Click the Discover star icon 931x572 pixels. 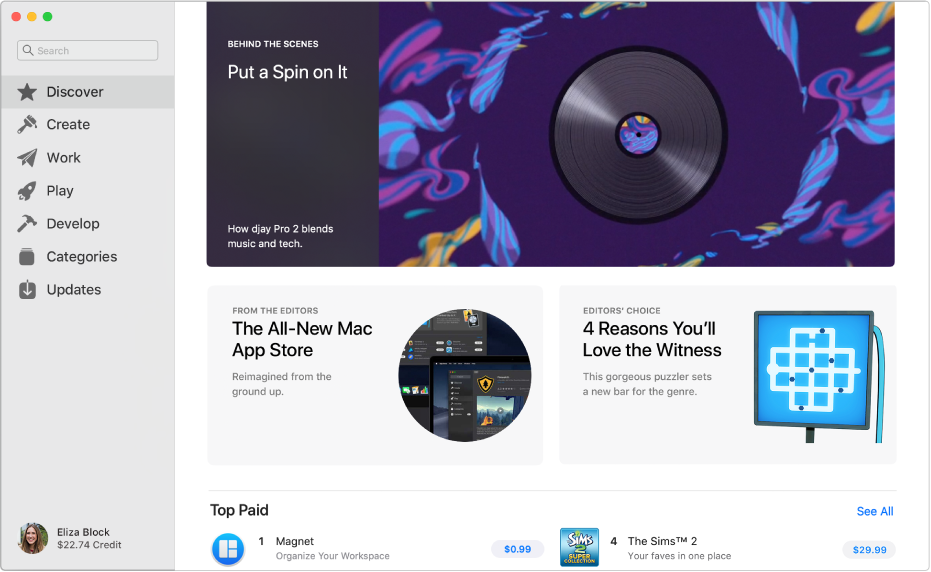pos(27,92)
